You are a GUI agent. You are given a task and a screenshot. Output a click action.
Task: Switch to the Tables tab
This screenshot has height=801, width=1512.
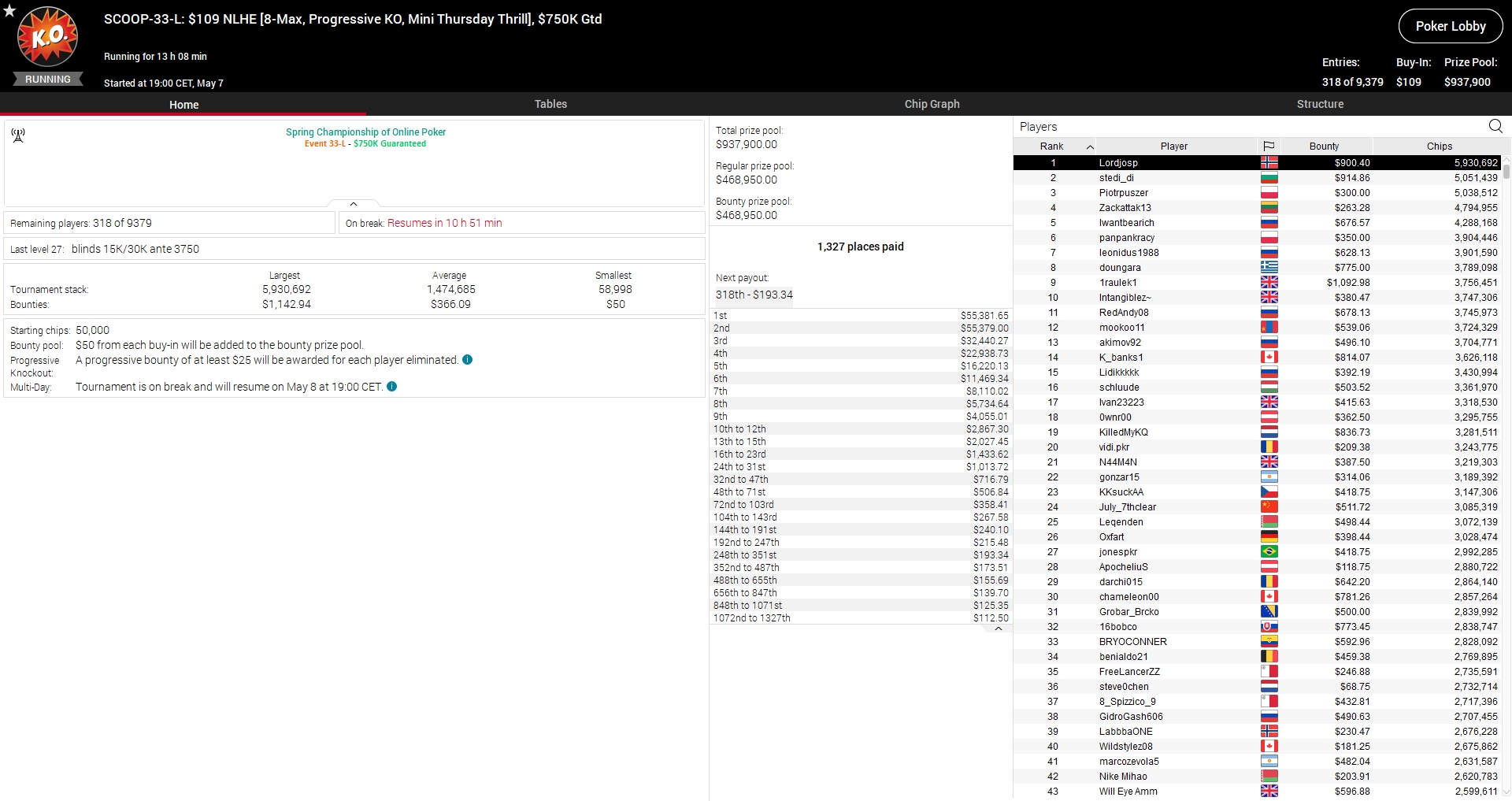pos(550,104)
